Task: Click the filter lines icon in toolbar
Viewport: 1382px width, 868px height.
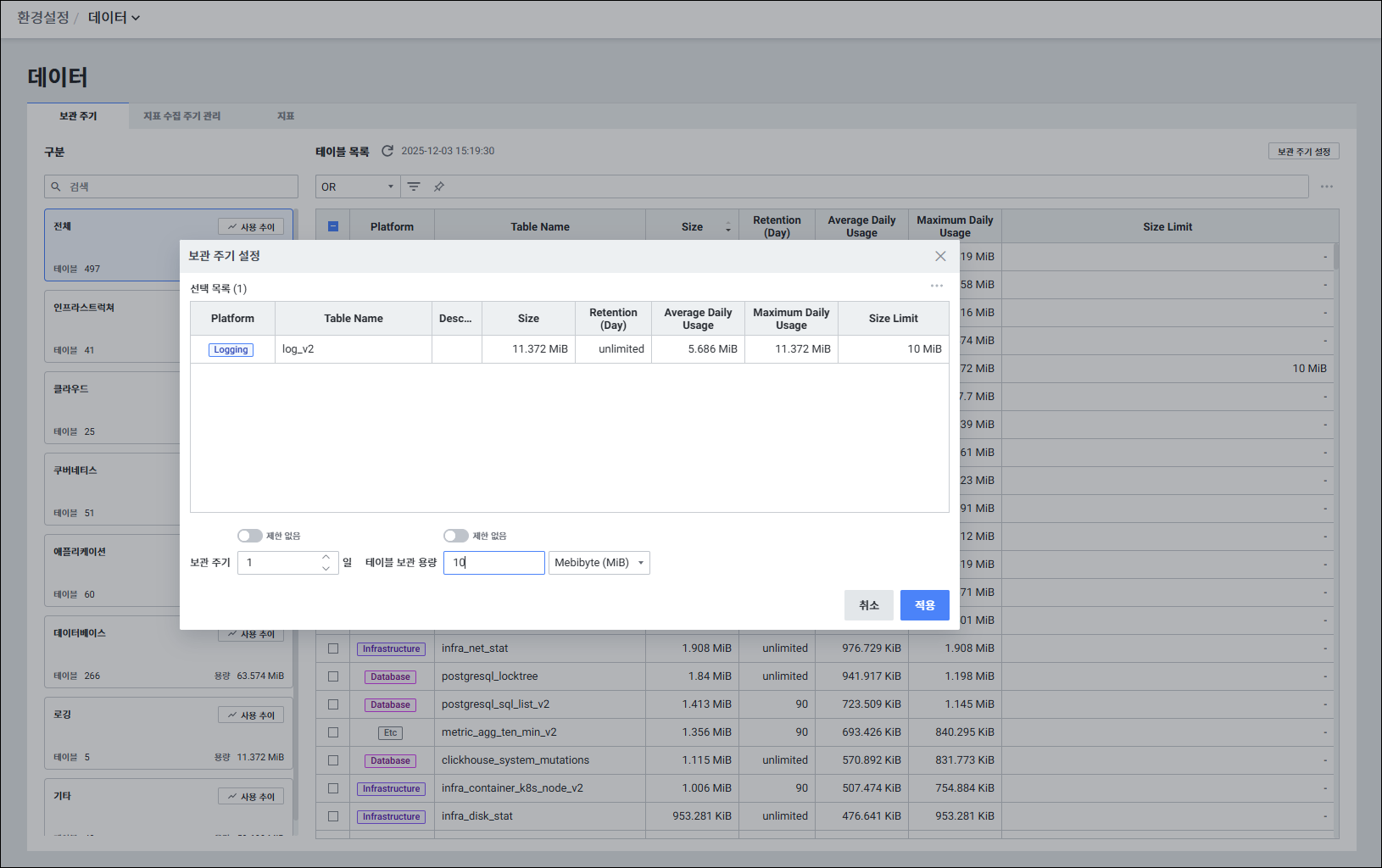Action: [x=414, y=186]
